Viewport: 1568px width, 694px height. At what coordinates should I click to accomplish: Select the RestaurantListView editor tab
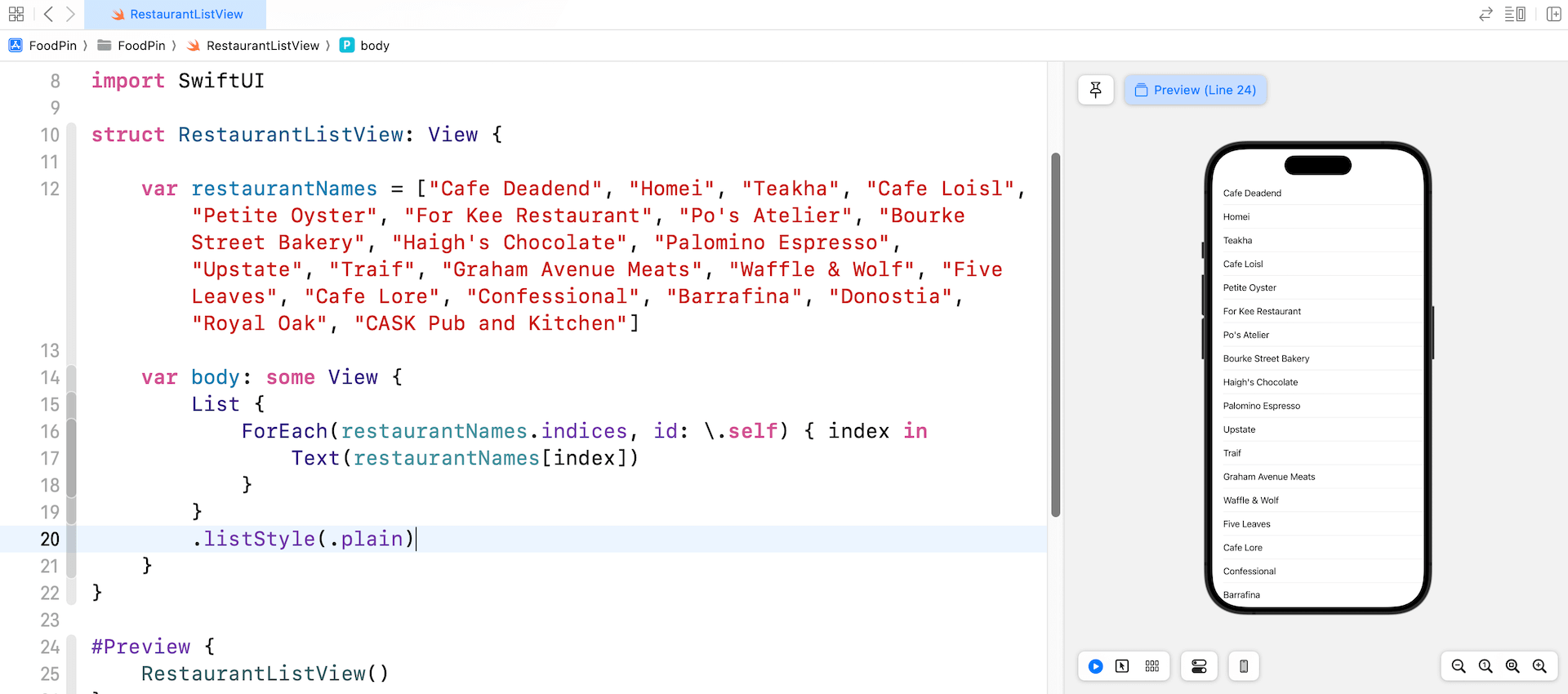point(176,14)
